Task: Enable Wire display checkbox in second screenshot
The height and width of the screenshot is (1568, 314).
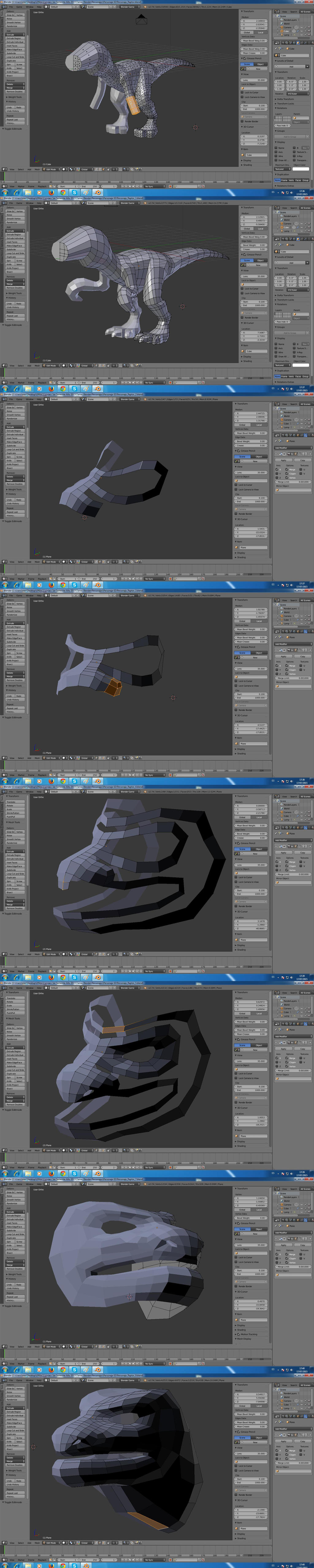Action: [276, 353]
